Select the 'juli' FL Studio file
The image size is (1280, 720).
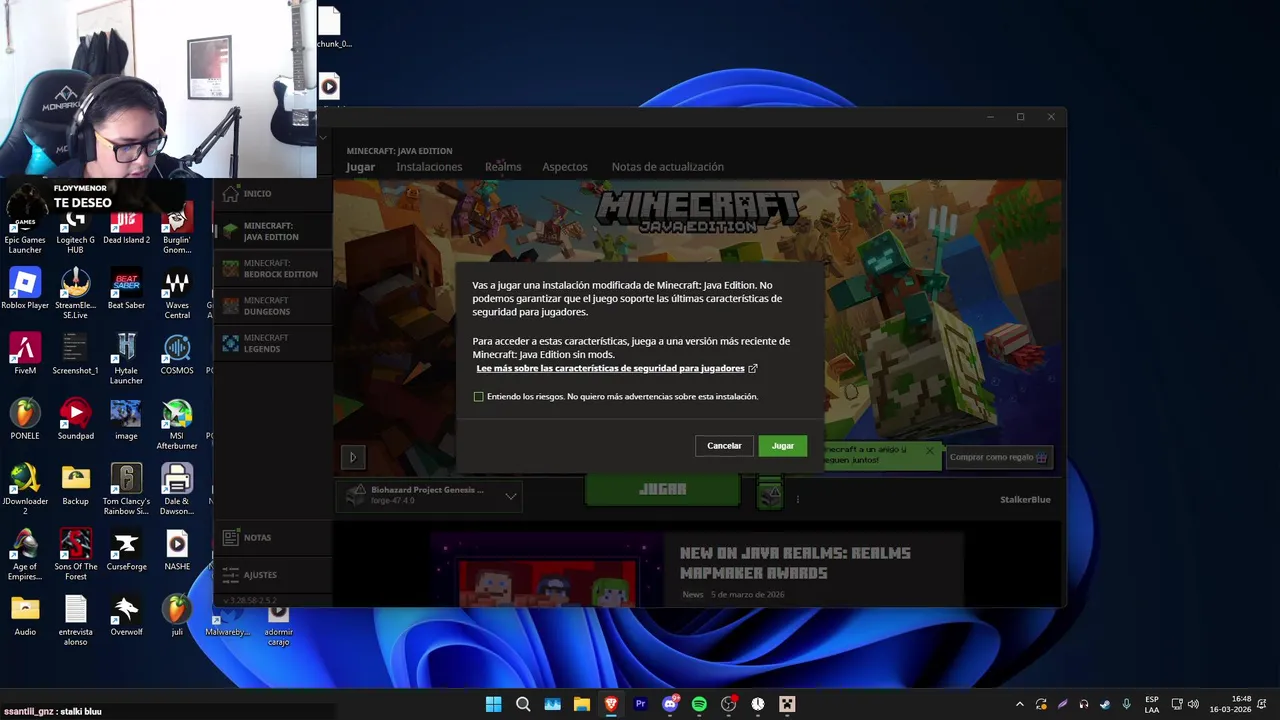point(177,614)
